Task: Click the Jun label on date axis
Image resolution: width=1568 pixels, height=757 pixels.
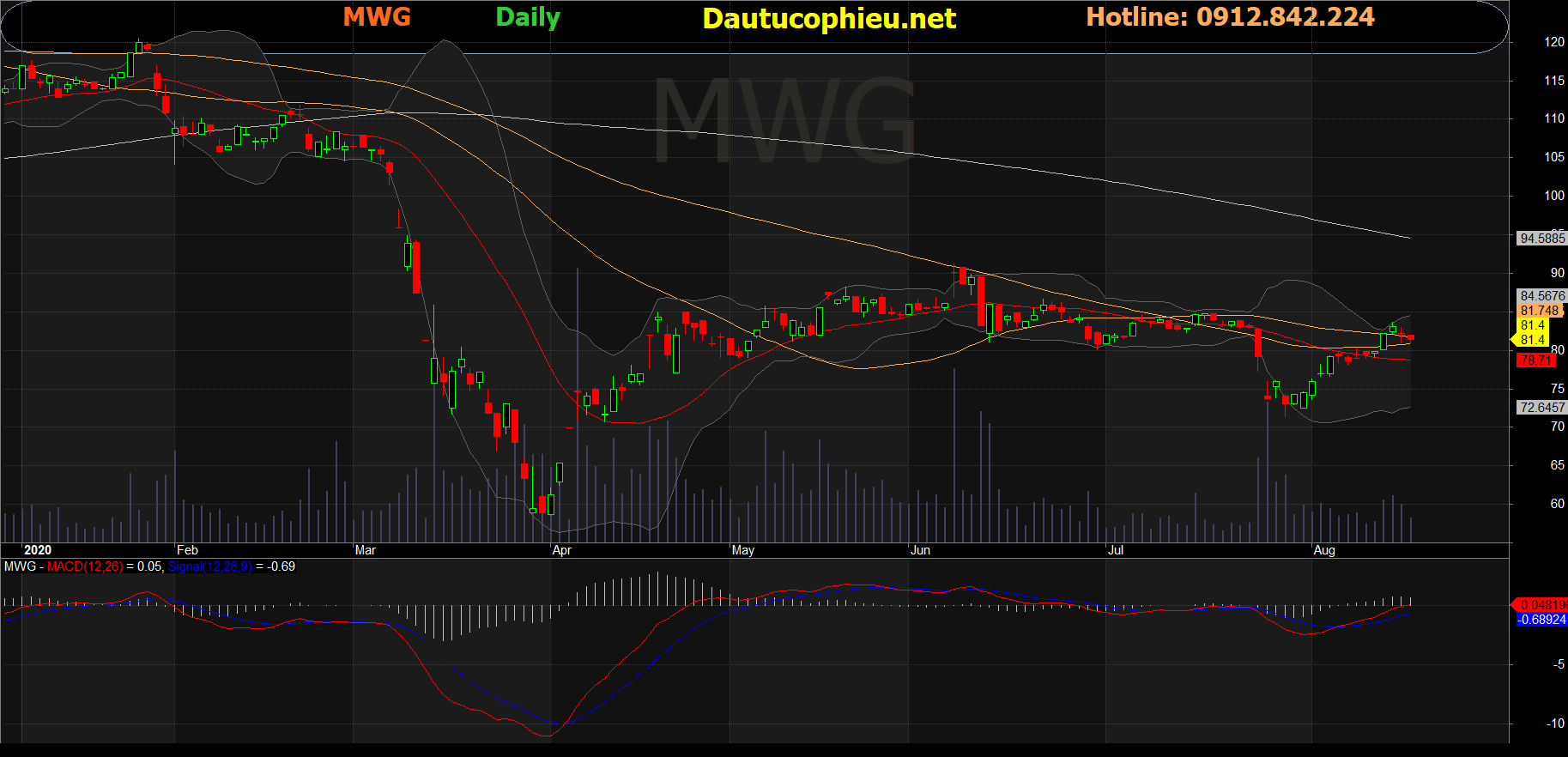Action: click(x=921, y=550)
